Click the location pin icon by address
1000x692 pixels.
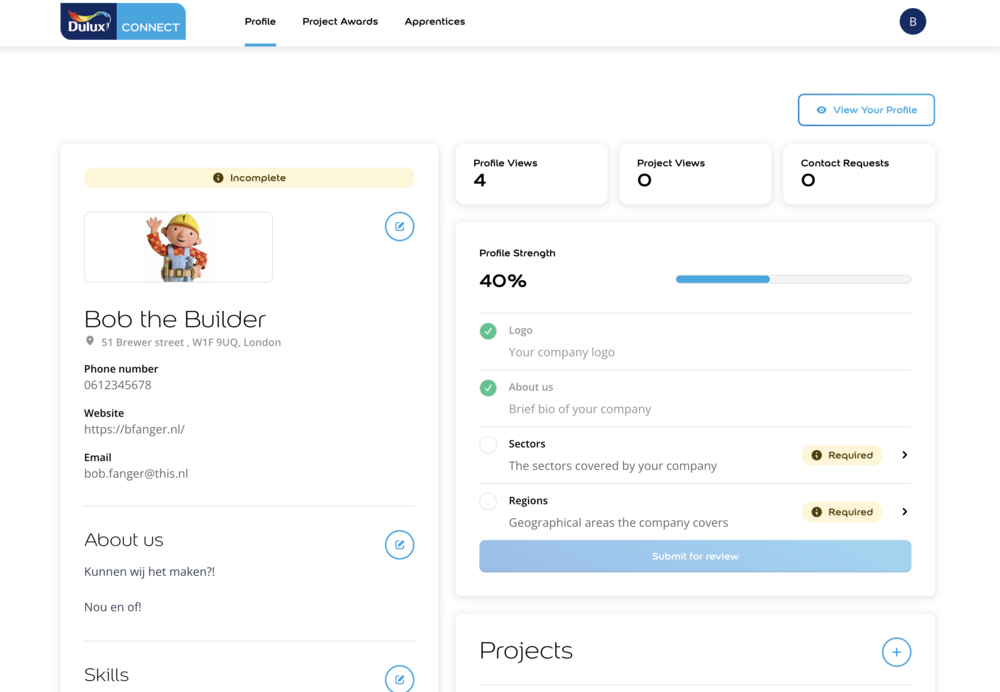90,341
